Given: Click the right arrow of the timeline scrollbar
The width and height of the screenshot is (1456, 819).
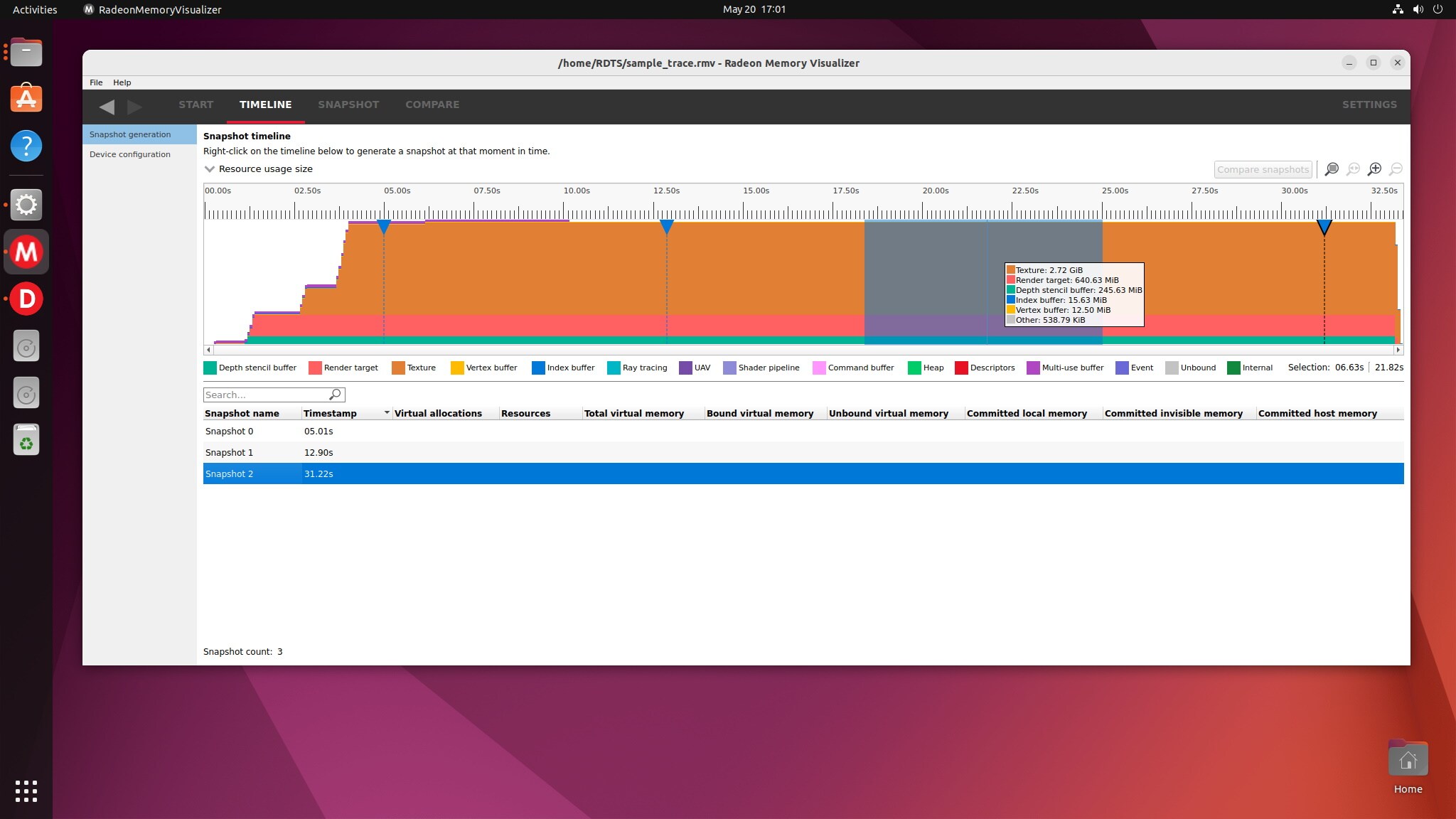Looking at the screenshot, I should [x=1398, y=350].
